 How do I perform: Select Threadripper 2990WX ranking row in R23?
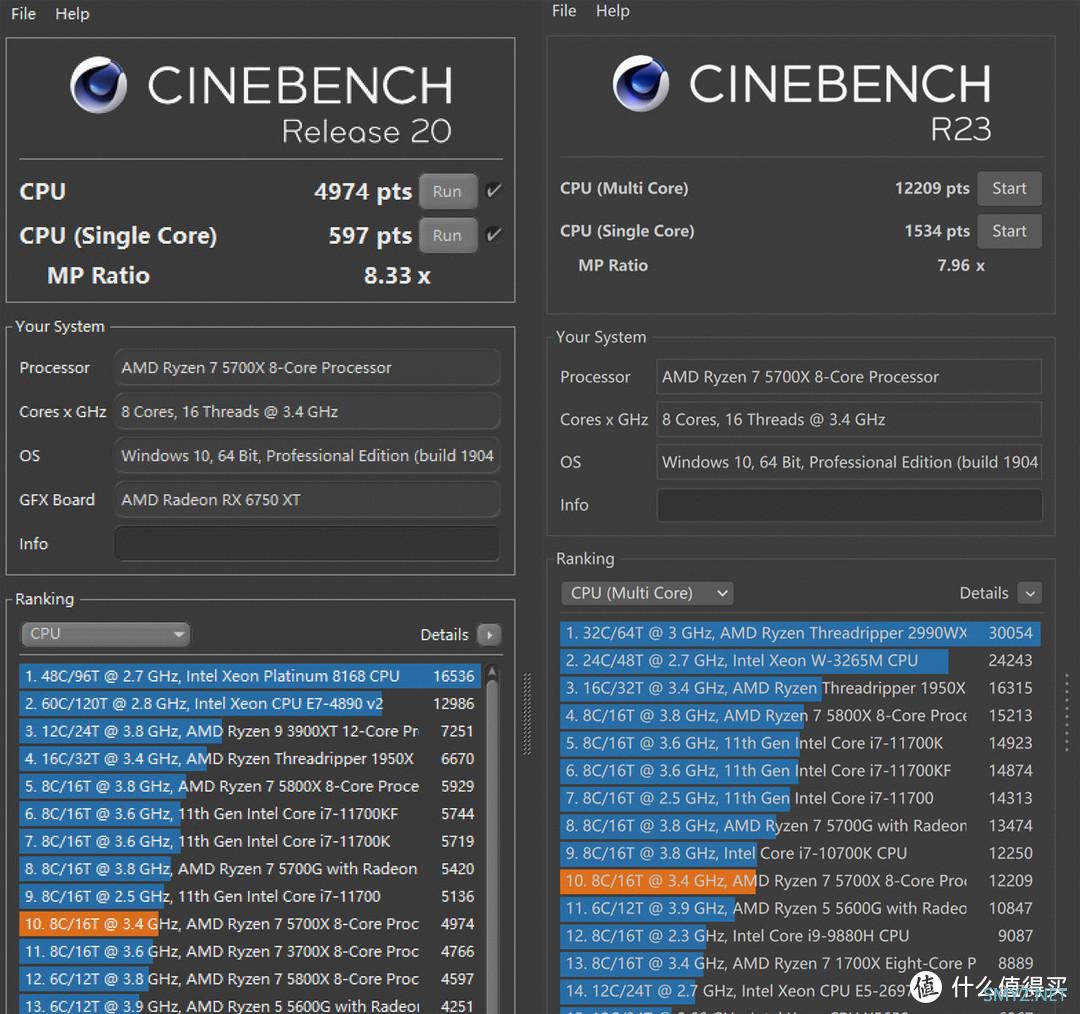pos(800,633)
